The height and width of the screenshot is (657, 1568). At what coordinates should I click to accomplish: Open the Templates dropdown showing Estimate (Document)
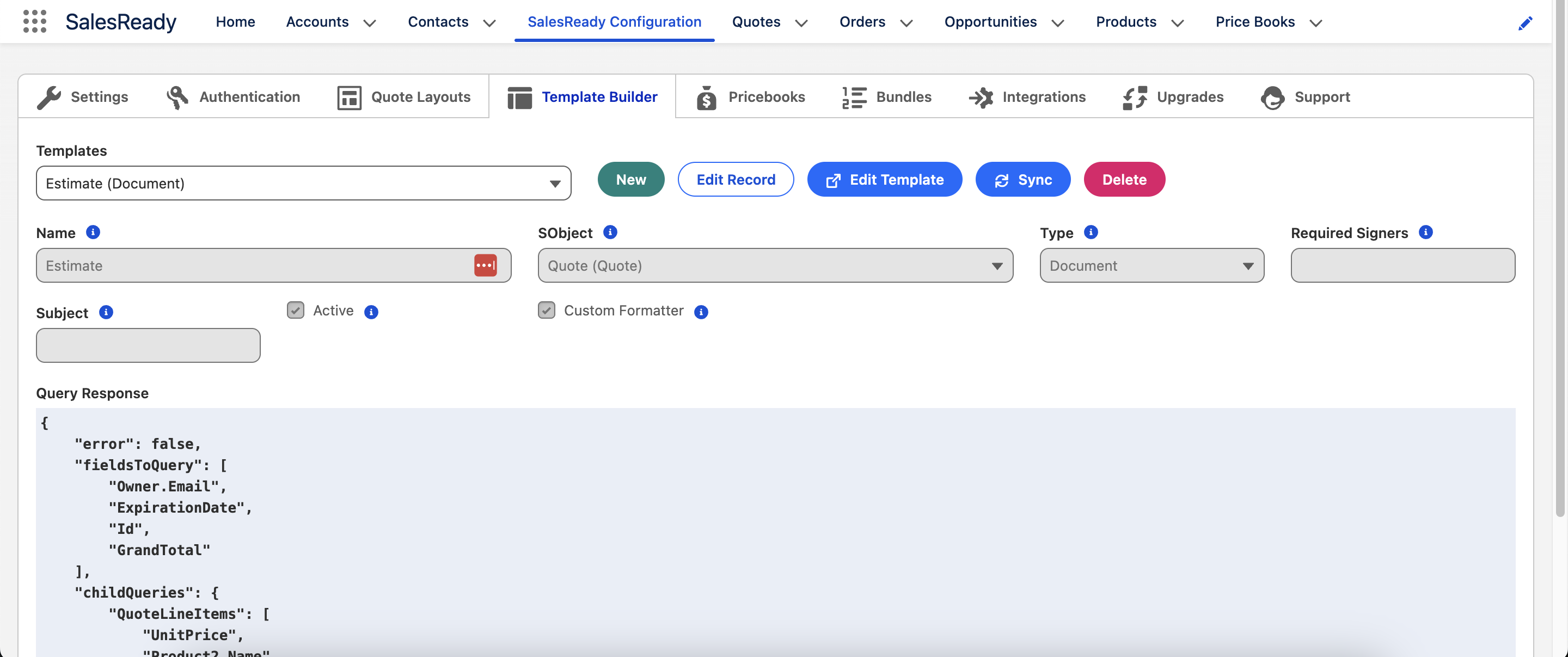303,183
